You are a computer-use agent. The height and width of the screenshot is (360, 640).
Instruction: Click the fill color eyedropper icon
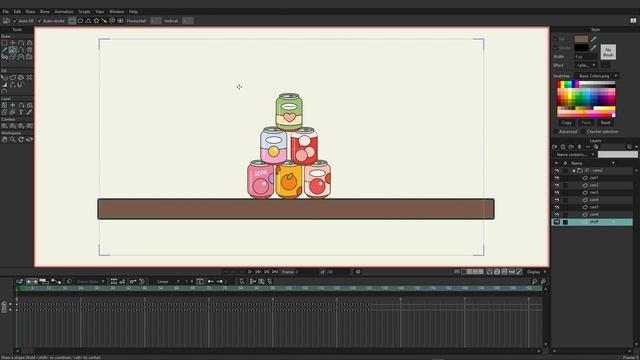point(593,39)
